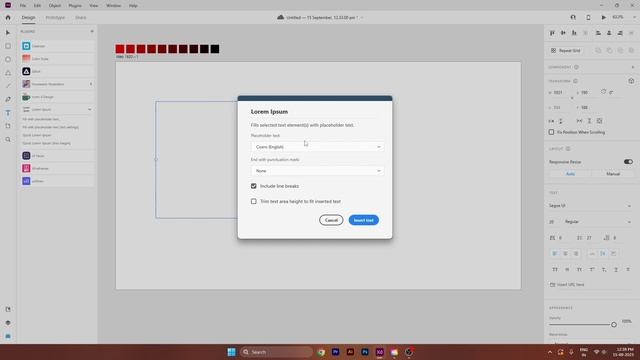Click the Home icon

pyautogui.click(x=8, y=18)
